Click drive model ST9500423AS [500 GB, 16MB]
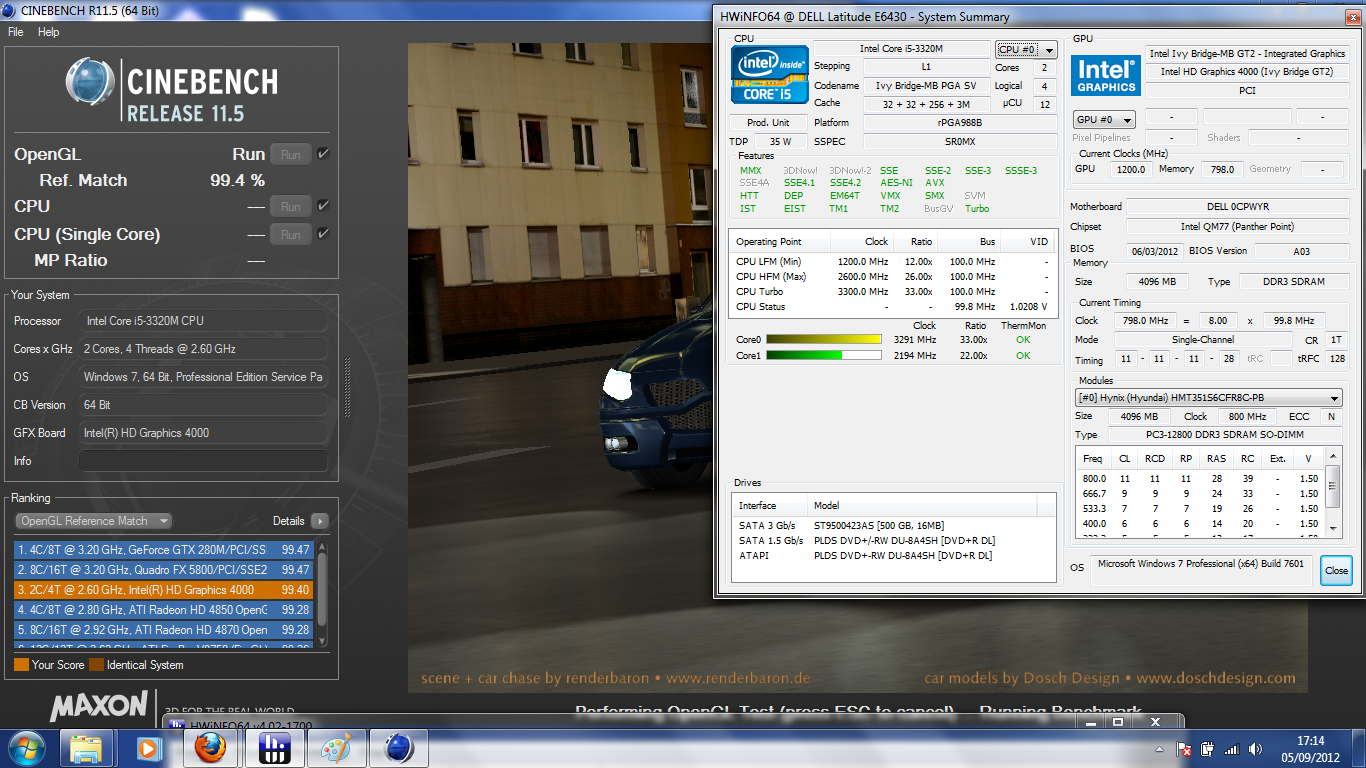The width and height of the screenshot is (1366, 768). point(879,526)
